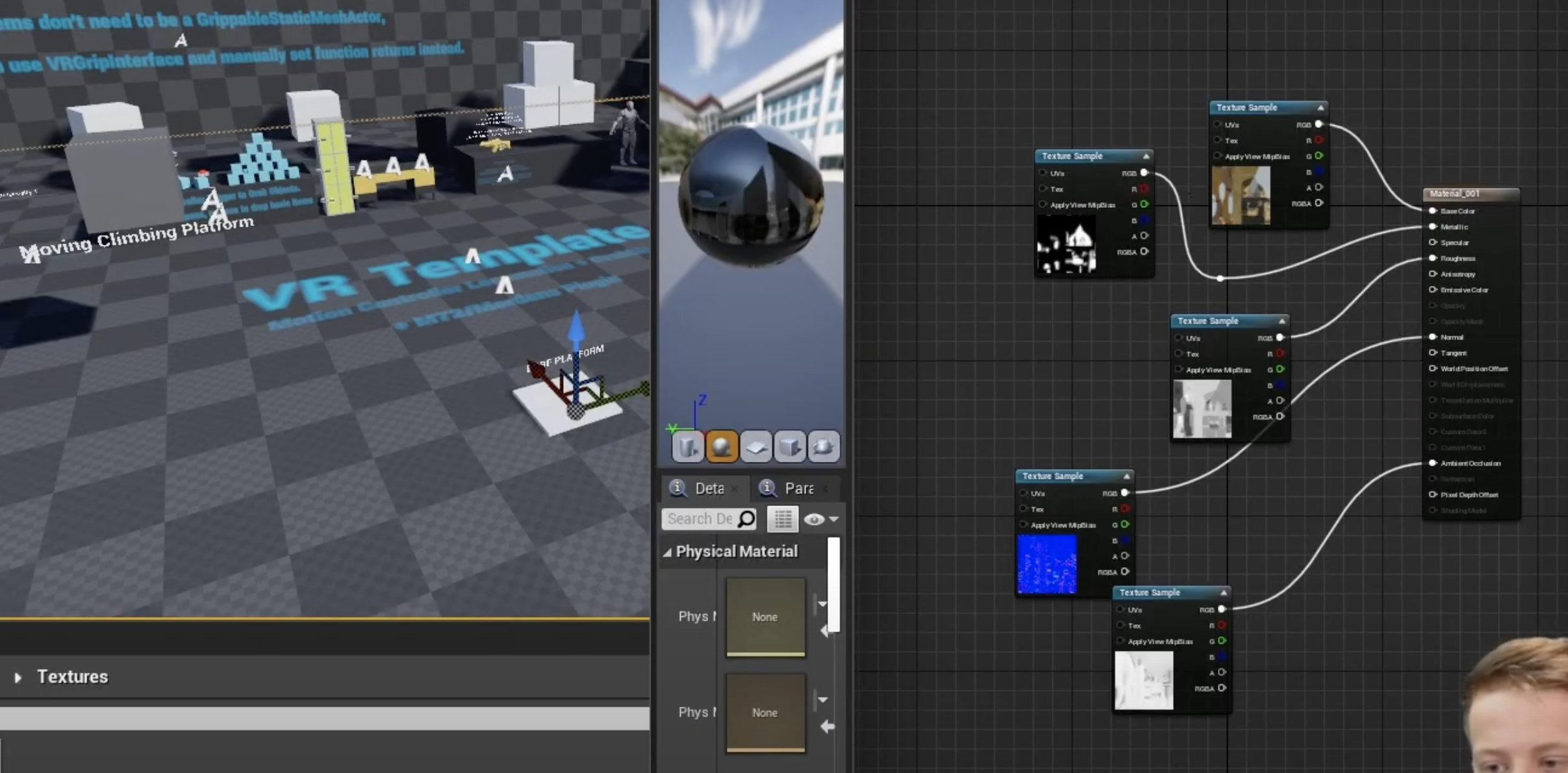Image resolution: width=1568 pixels, height=773 pixels.
Task: Select the teapot custom mesh preview button
Action: pyautogui.click(x=824, y=446)
